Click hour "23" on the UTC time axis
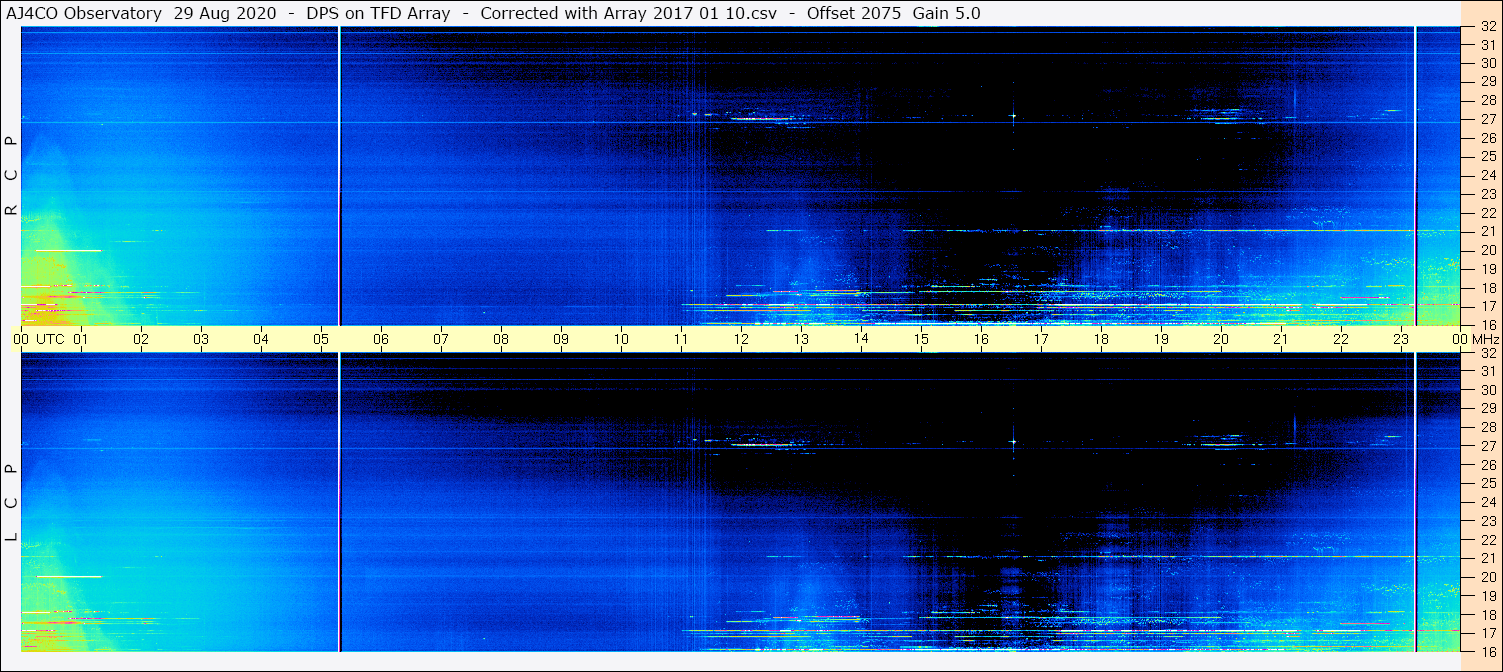This screenshot has width=1503, height=672. [1401, 339]
